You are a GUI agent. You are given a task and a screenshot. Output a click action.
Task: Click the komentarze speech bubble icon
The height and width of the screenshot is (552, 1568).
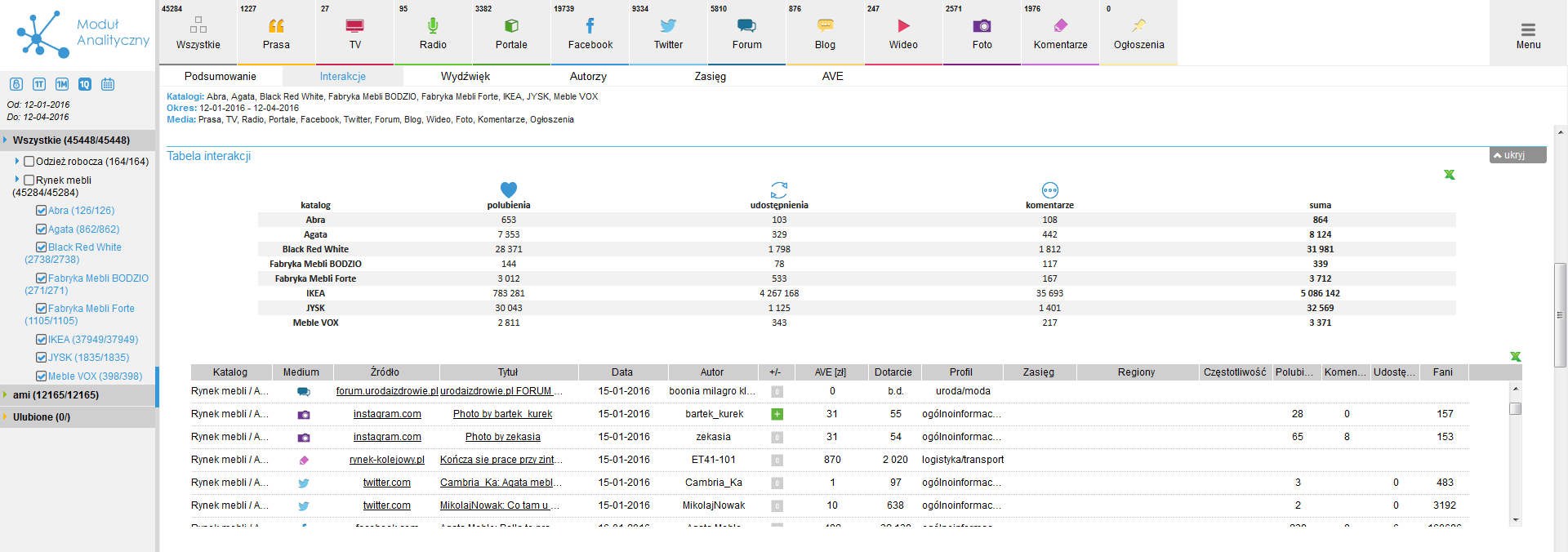[x=1050, y=190]
